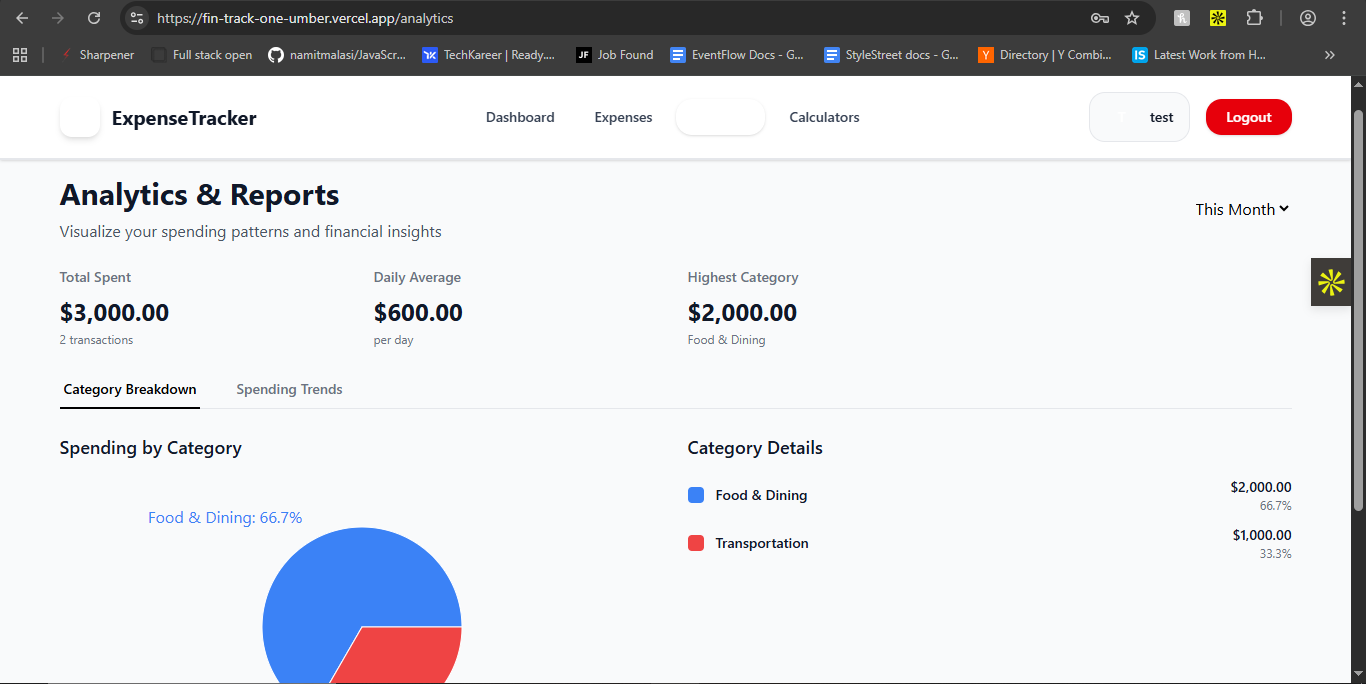
Task: Open the Full stack open bookmark
Action: [202, 55]
